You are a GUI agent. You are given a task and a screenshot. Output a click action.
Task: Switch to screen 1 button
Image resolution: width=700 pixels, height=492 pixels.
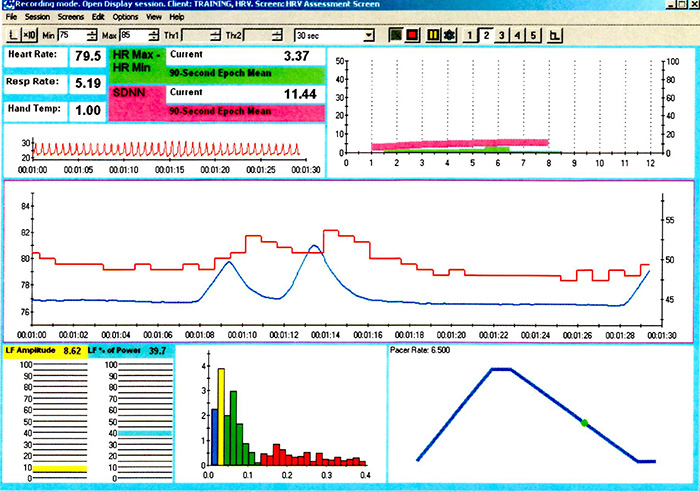point(472,35)
